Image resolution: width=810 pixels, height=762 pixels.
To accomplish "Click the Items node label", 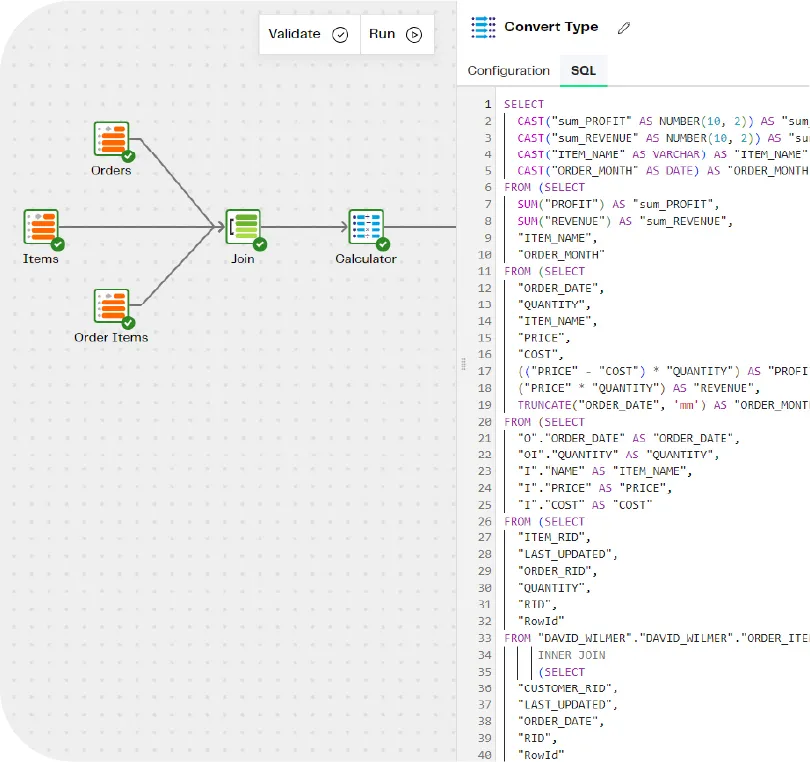I will pyautogui.click(x=41, y=259).
